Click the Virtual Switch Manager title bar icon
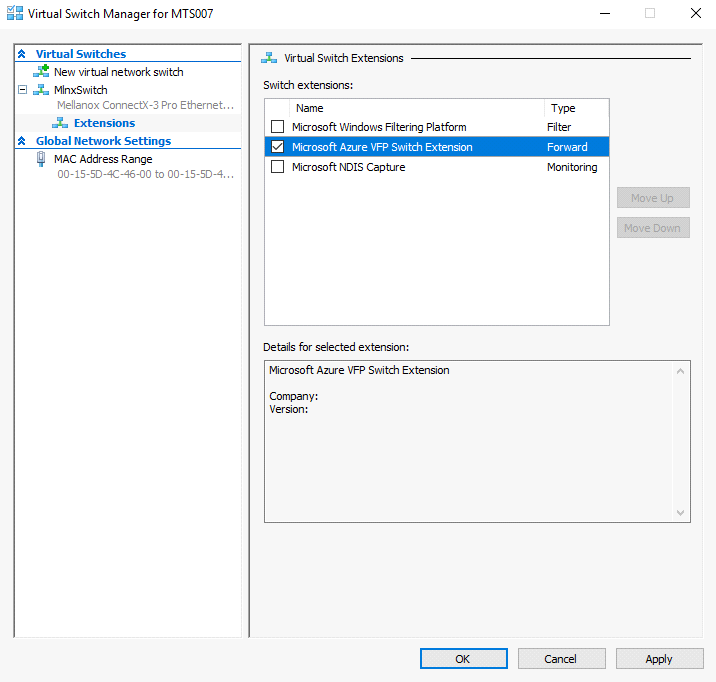The width and height of the screenshot is (716, 682). point(15,14)
